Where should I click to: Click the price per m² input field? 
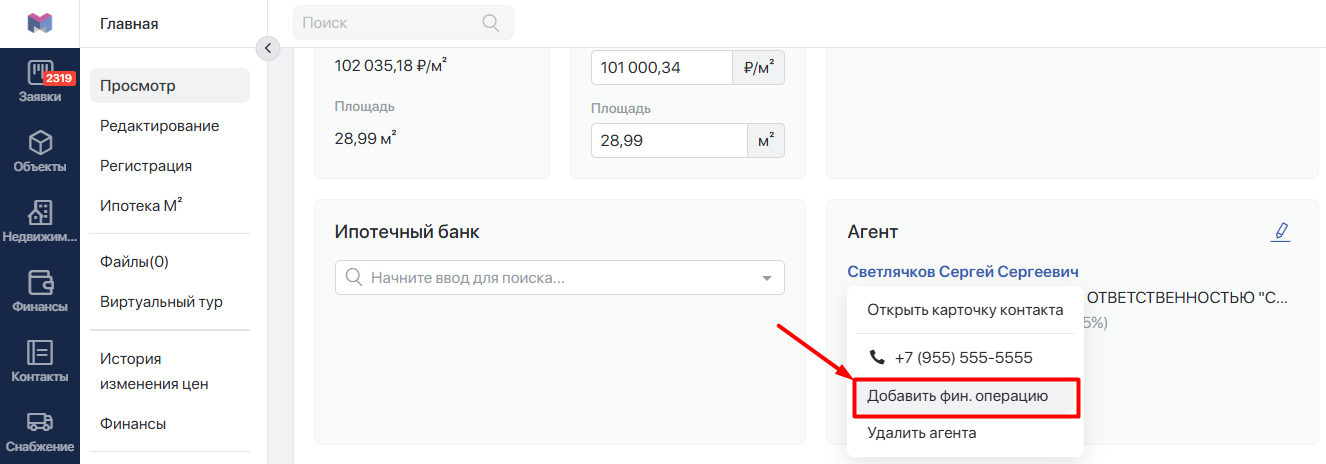pos(661,68)
